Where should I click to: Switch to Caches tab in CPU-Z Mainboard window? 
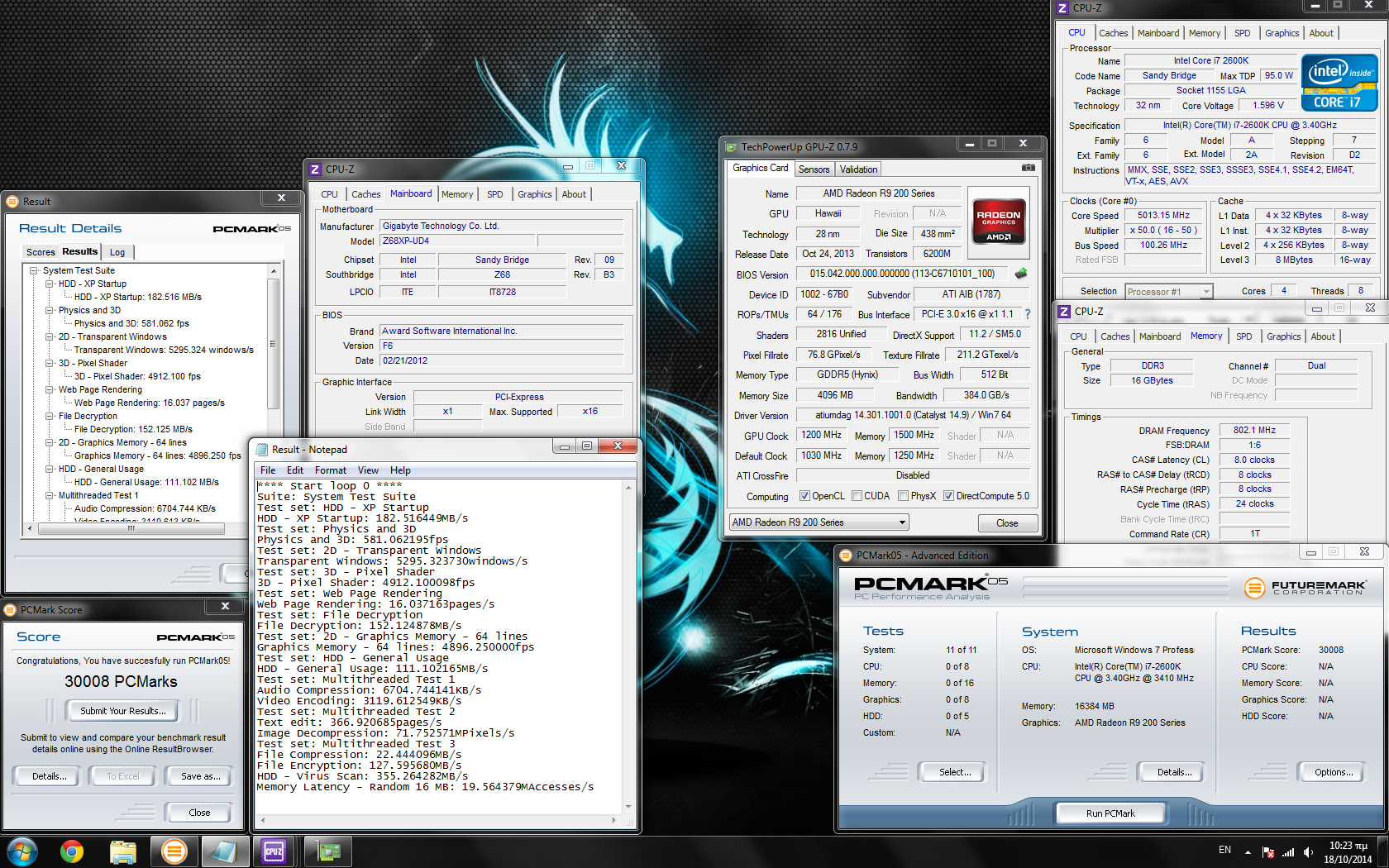click(x=365, y=194)
